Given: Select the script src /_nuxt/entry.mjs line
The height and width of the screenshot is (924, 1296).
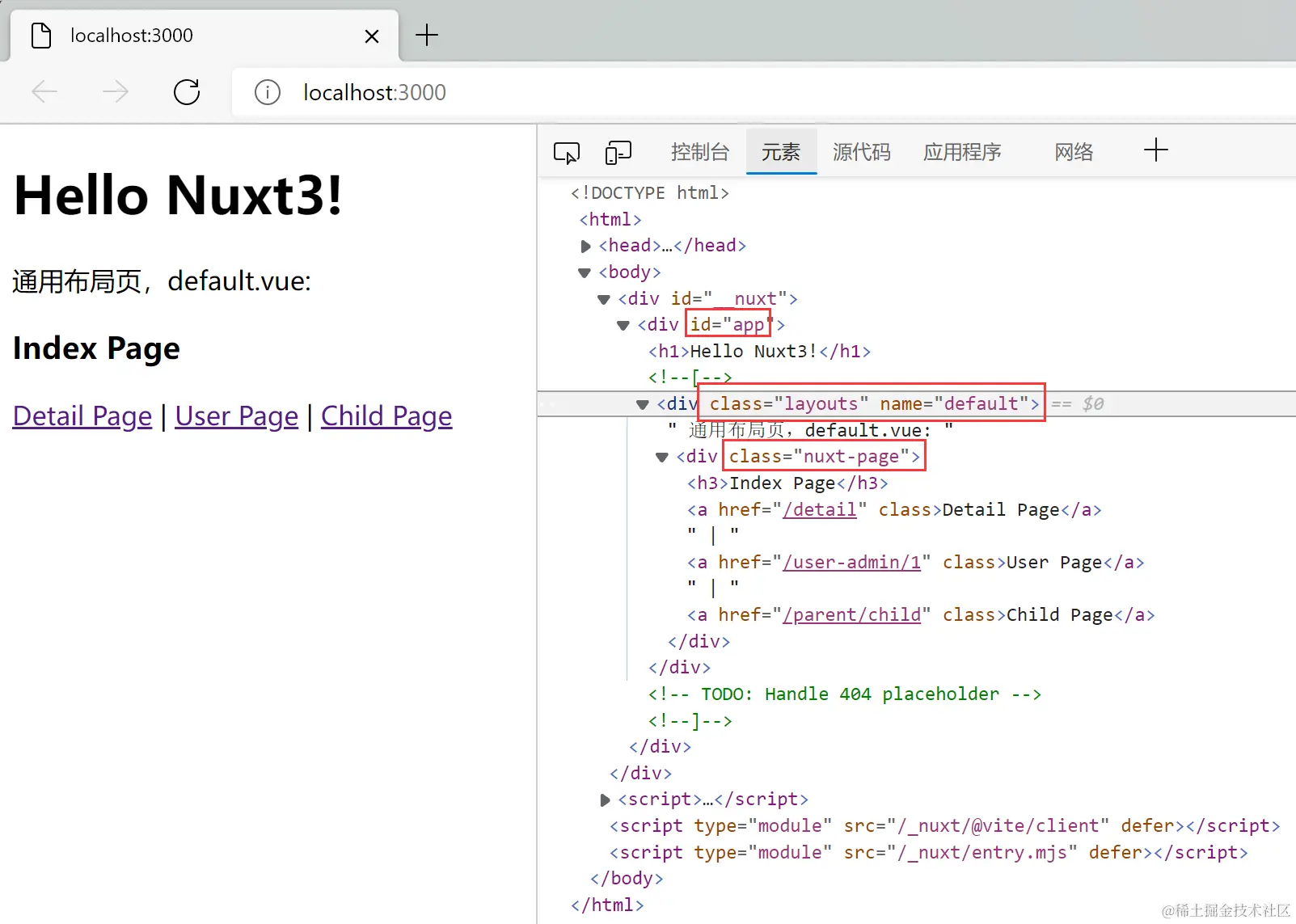Looking at the screenshot, I should tap(929, 852).
